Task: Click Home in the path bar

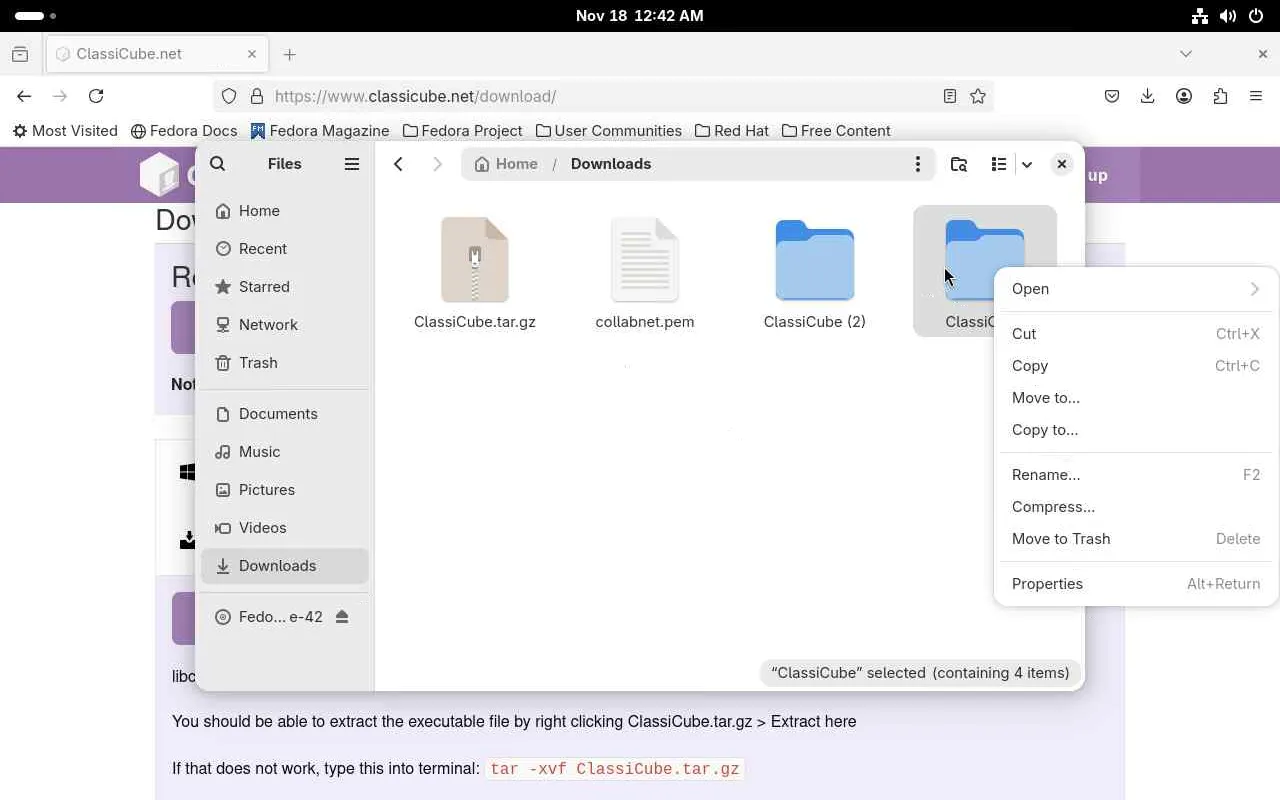Action: tap(506, 164)
